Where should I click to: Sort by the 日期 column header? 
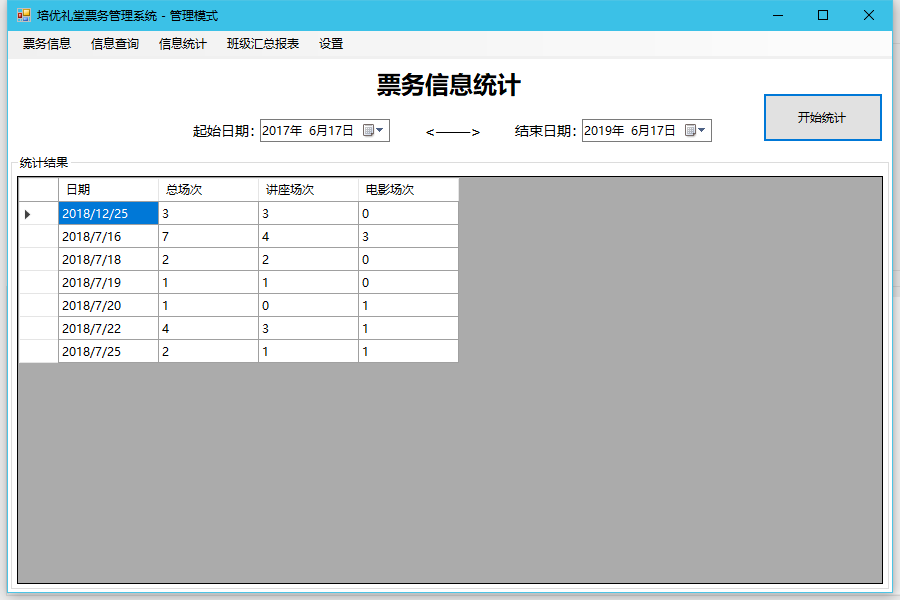108,190
